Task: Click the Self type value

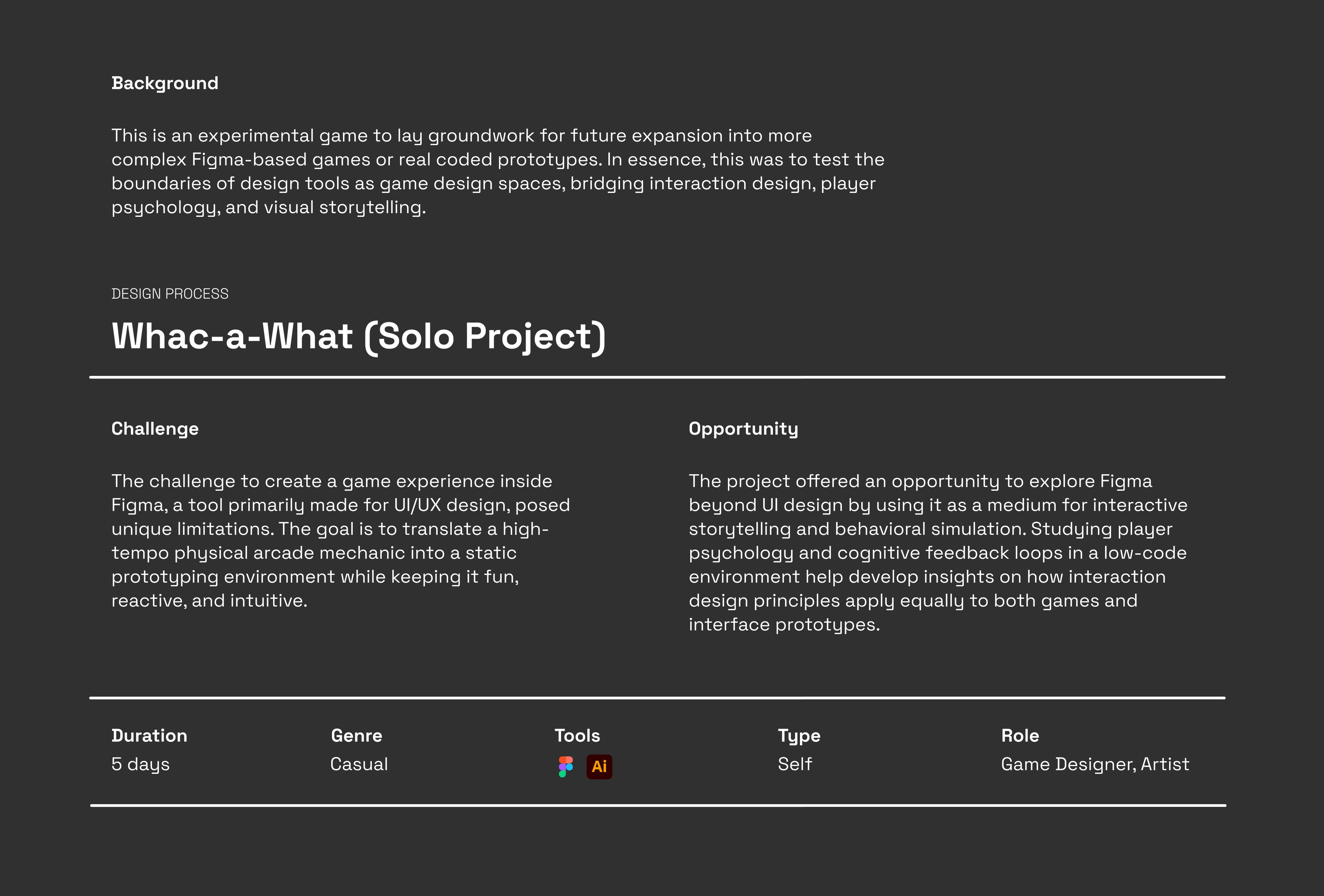Action: point(795,764)
